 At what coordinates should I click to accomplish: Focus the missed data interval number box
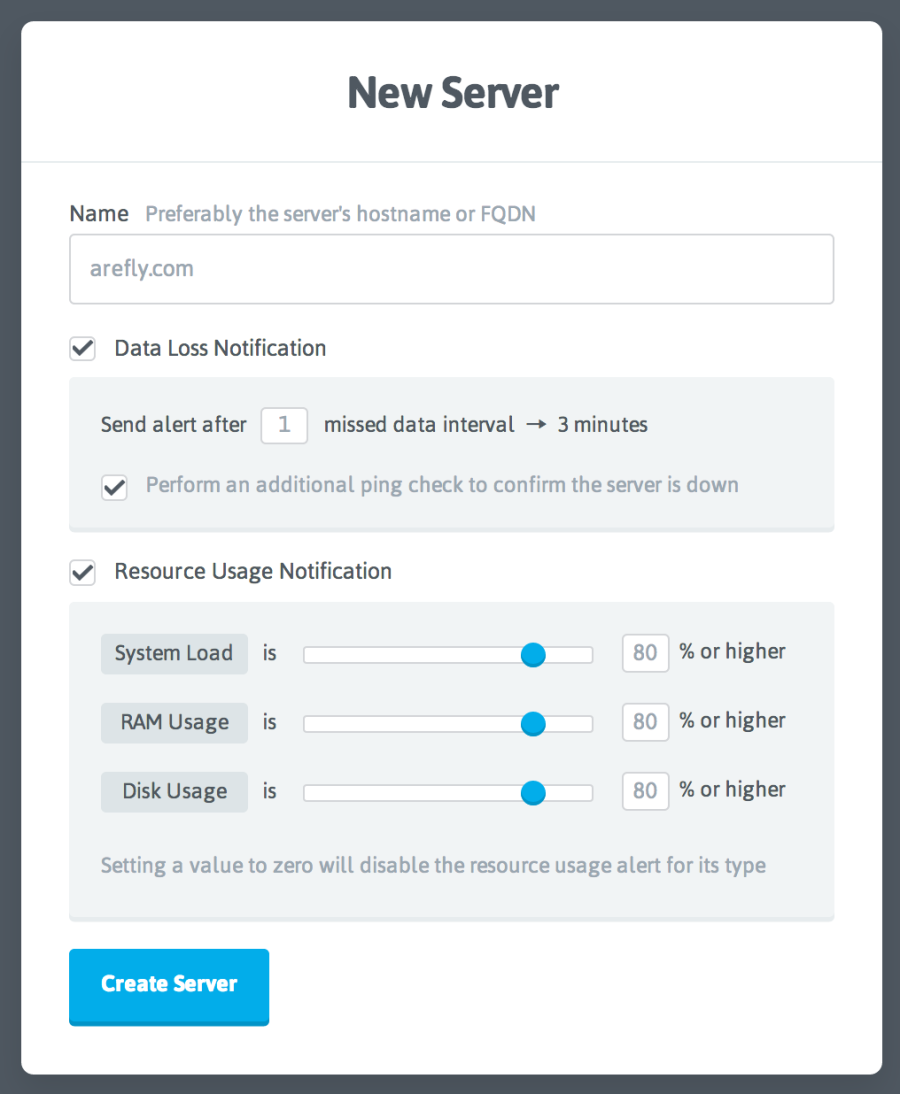pos(284,425)
